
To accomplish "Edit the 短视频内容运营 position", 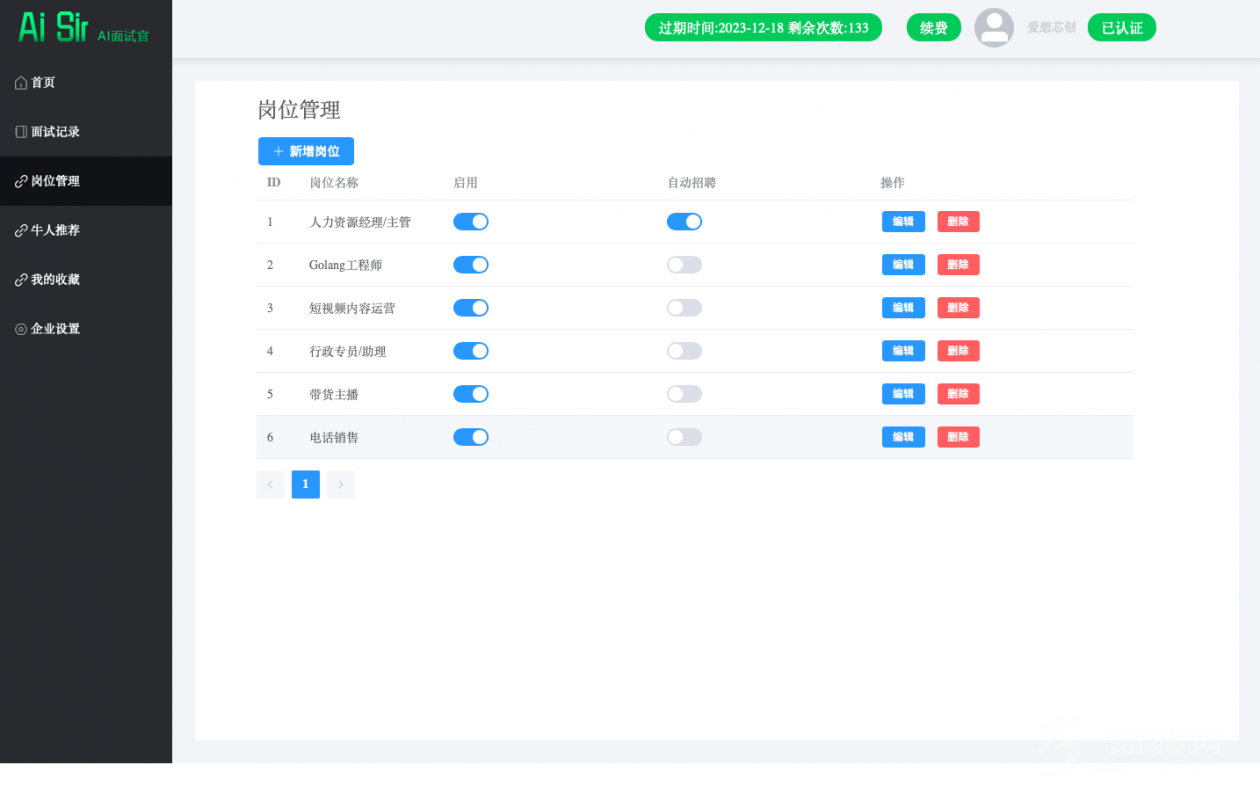I will click(902, 308).
